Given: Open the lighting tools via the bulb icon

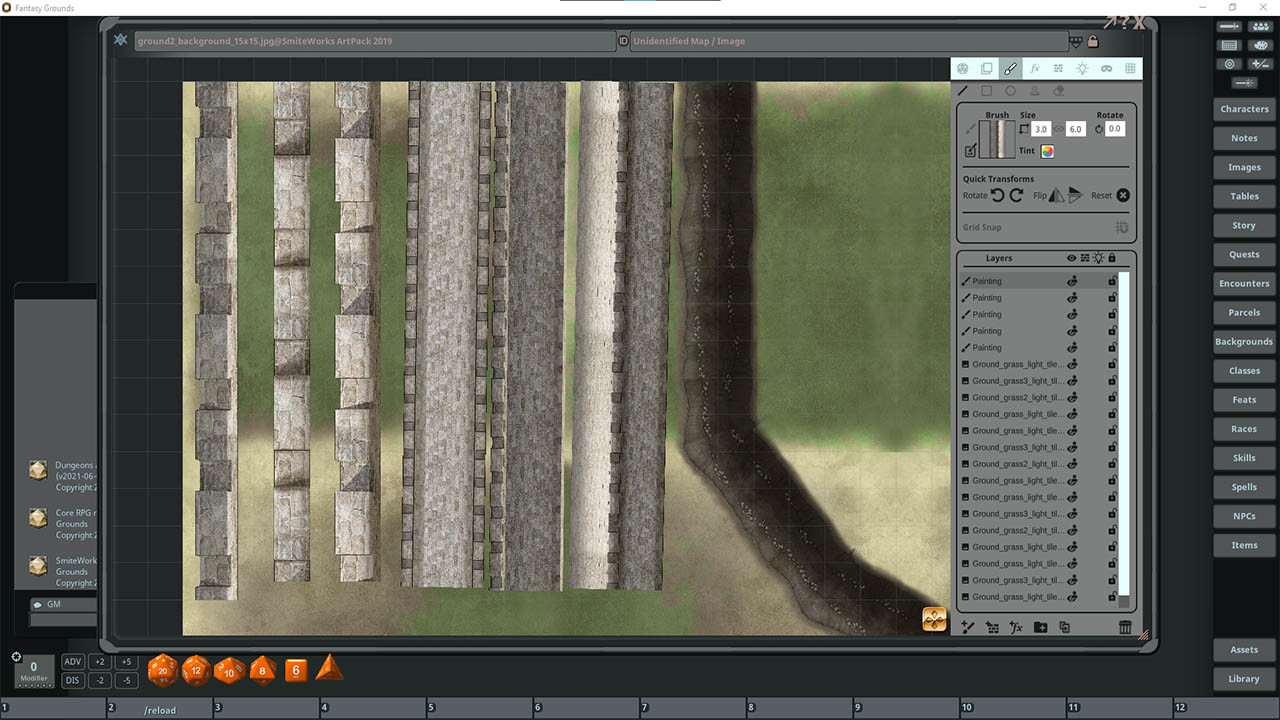Looking at the screenshot, I should click(1083, 68).
